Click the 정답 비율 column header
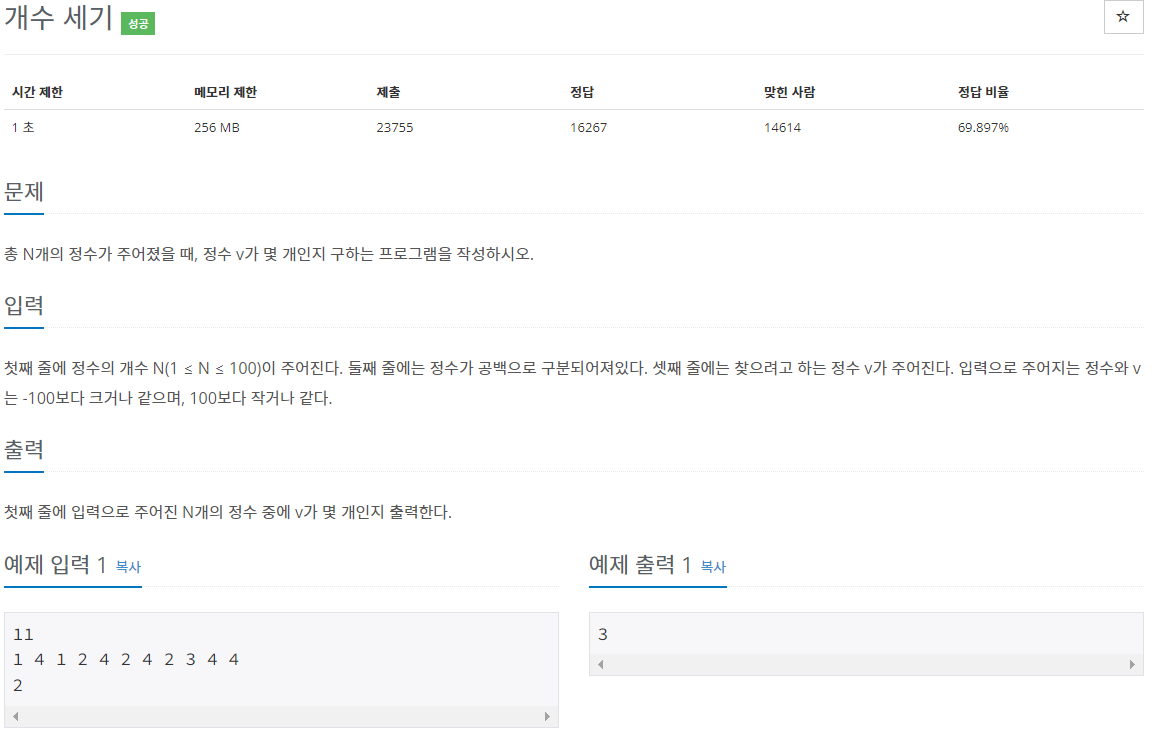 pos(983,92)
